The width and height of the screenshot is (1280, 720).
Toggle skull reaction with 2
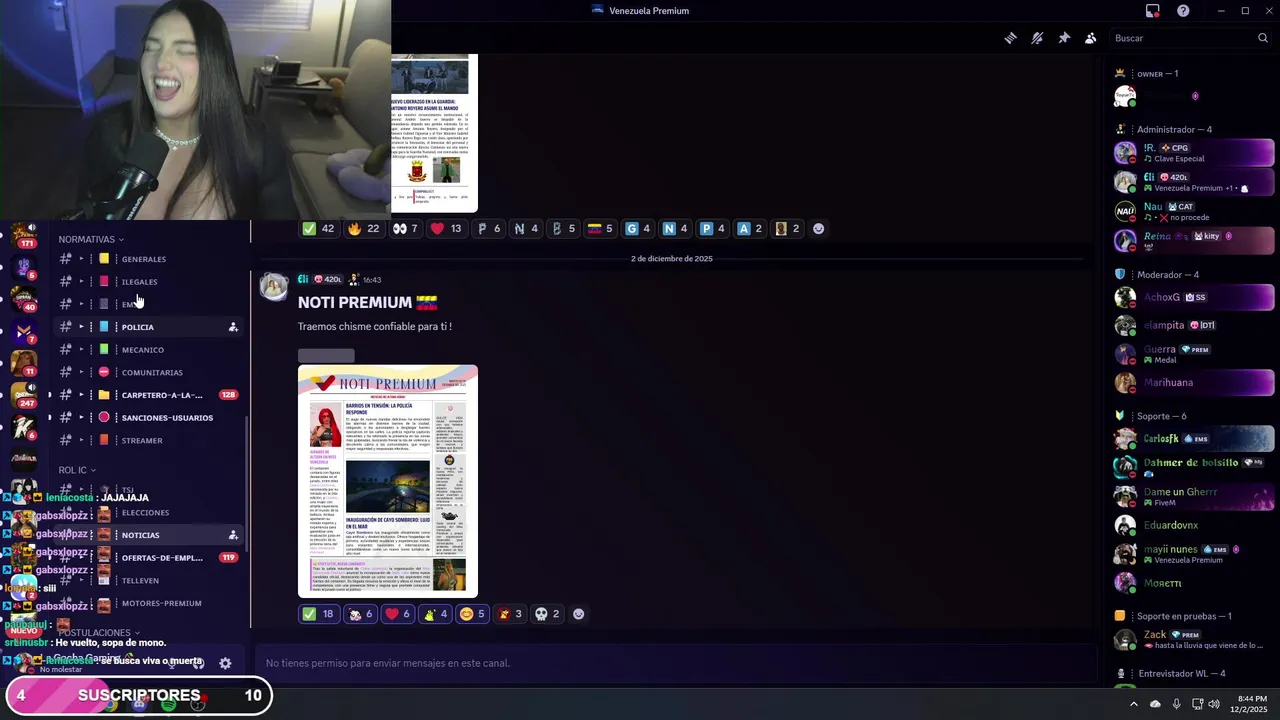(547, 614)
